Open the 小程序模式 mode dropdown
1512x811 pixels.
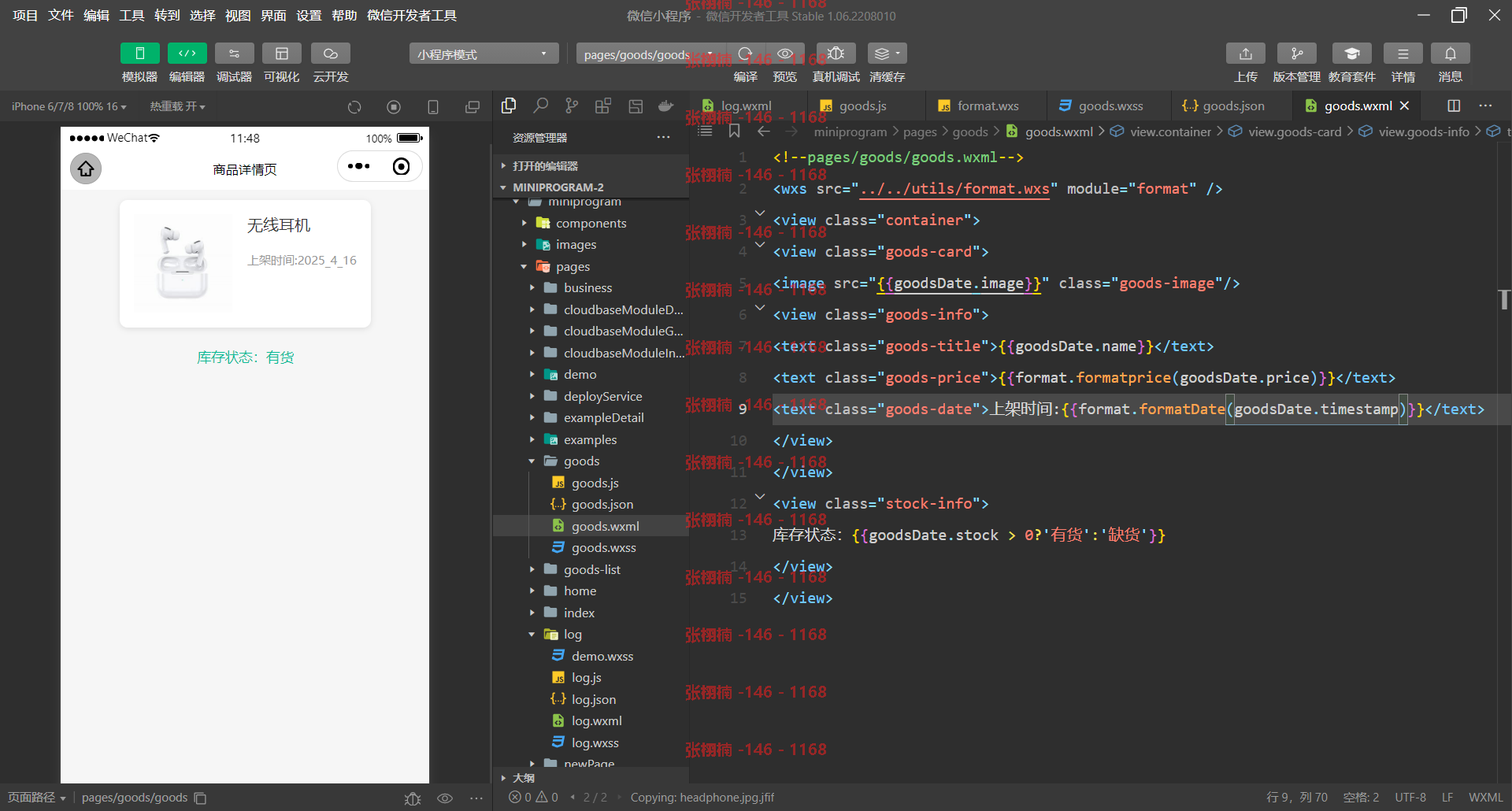point(484,54)
